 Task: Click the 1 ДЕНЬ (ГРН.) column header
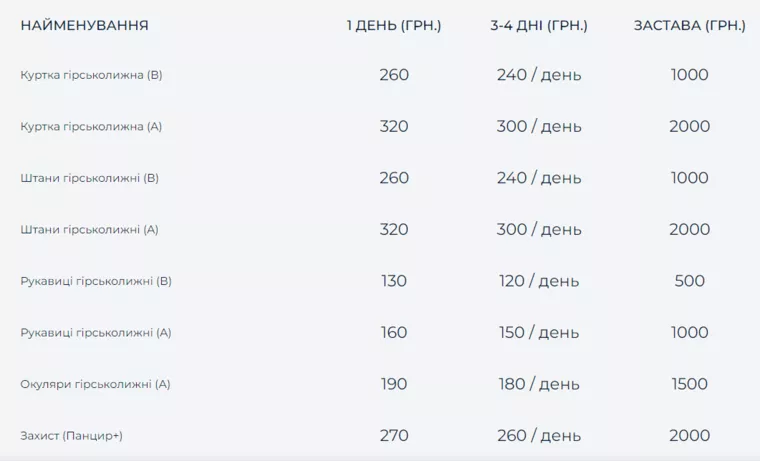click(394, 25)
